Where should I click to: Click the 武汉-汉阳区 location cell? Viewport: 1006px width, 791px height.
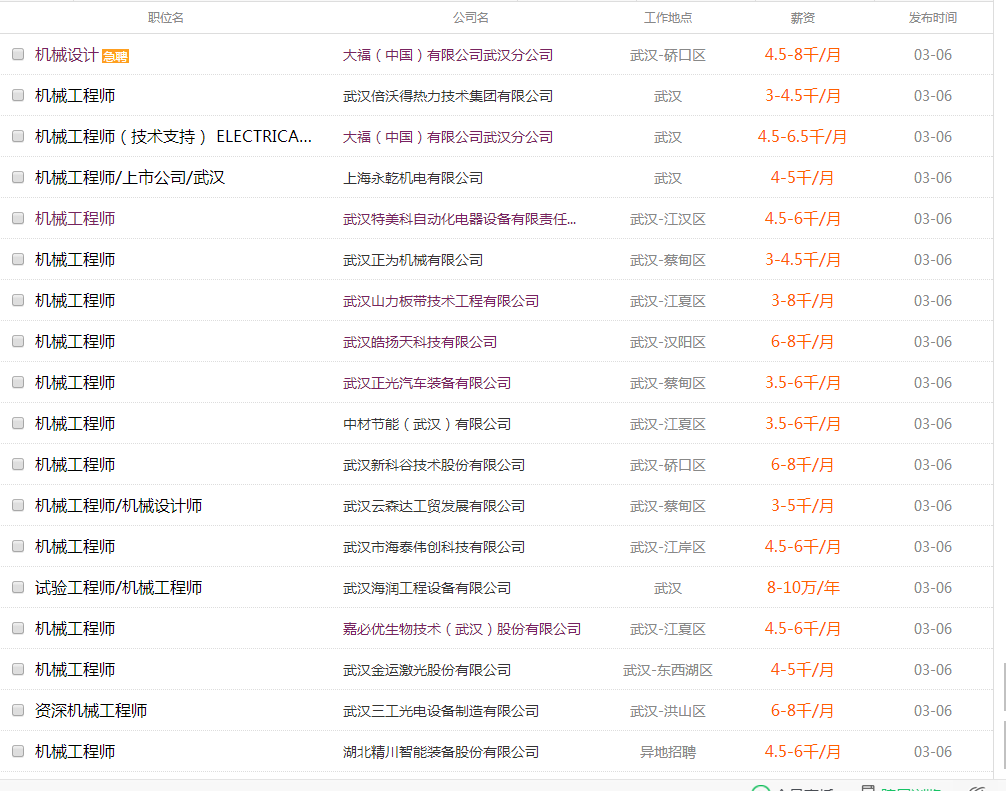click(668, 343)
